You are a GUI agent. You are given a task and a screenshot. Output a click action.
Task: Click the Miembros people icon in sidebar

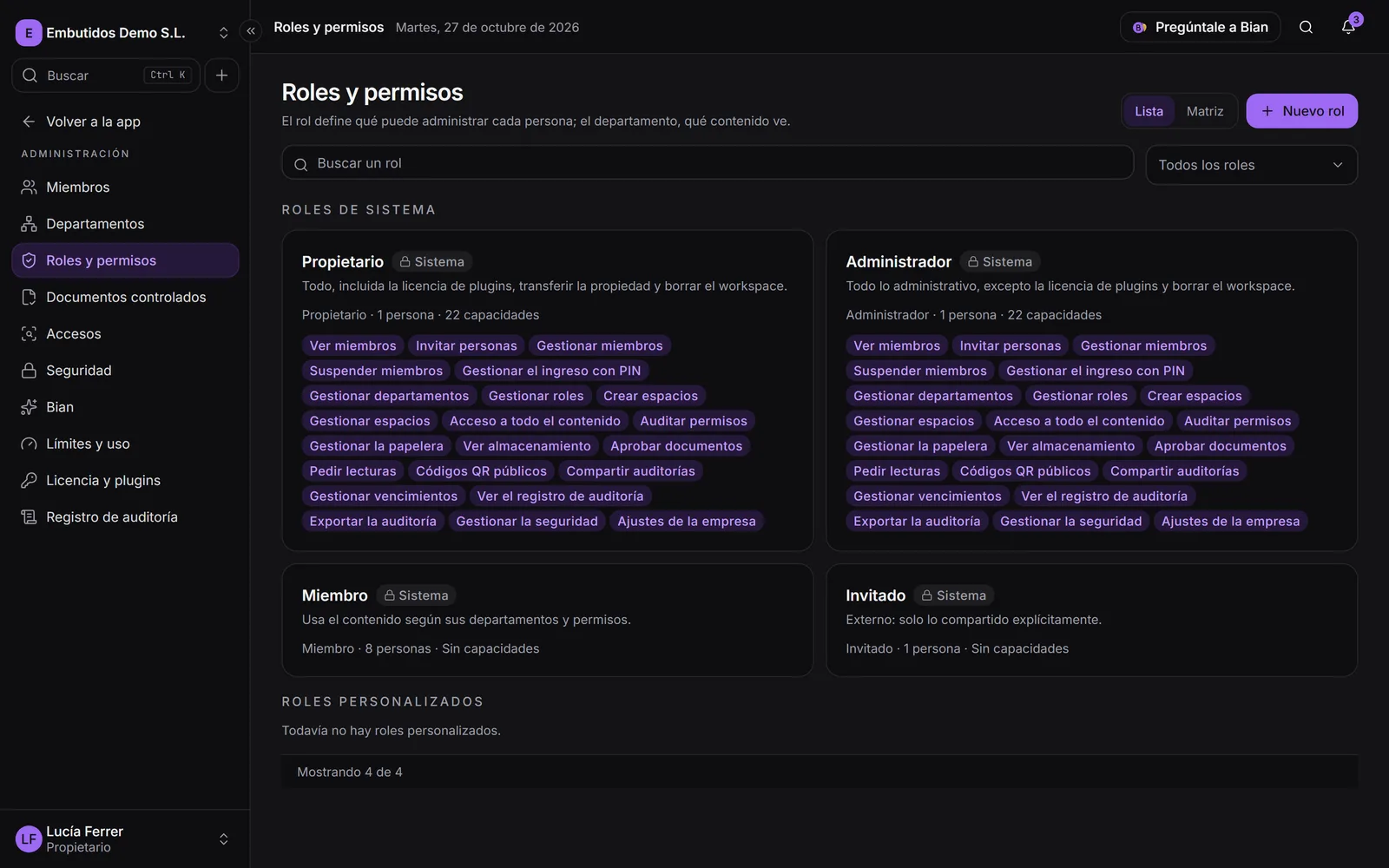tap(29, 187)
